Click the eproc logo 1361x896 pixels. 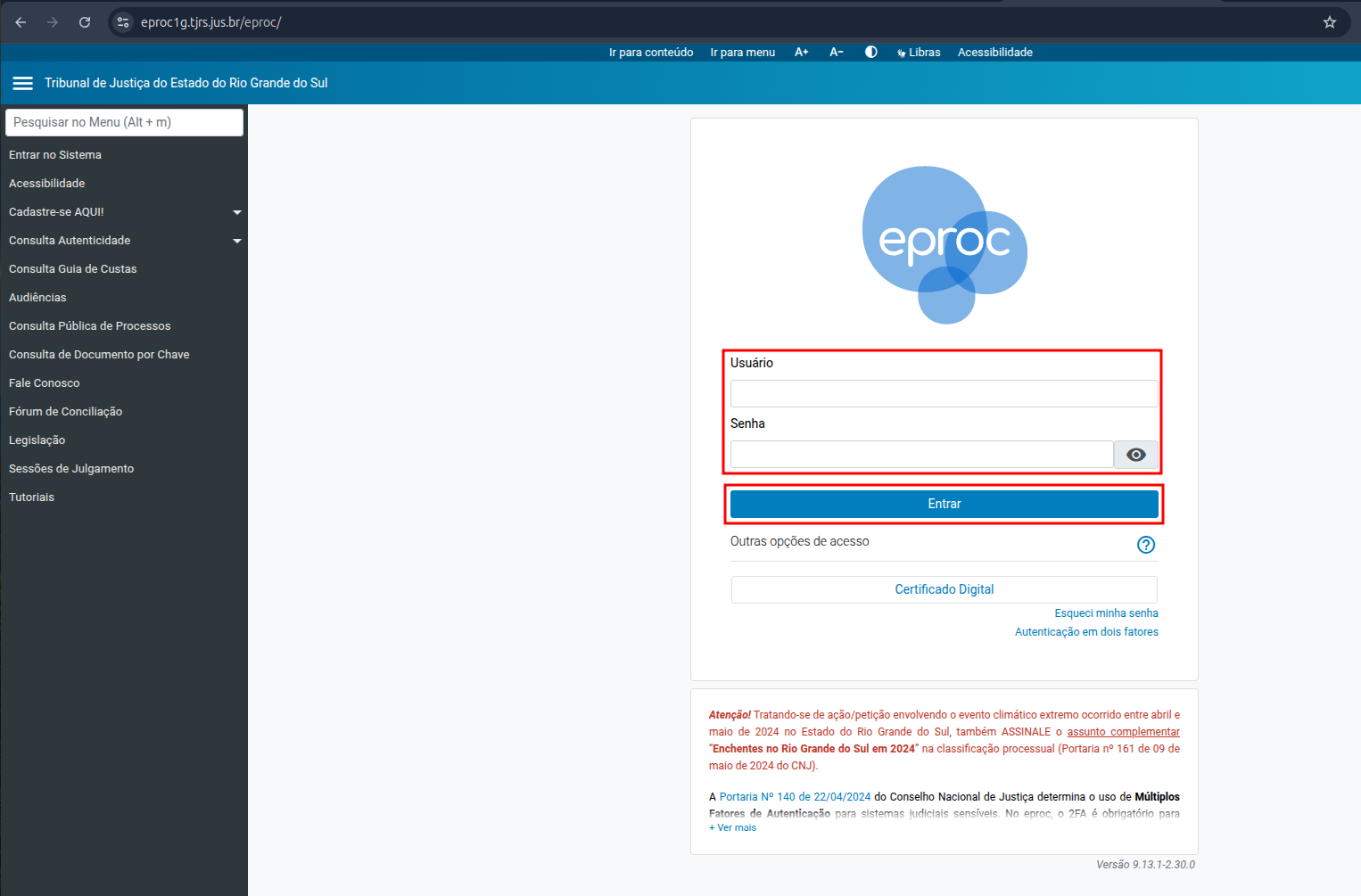944,244
